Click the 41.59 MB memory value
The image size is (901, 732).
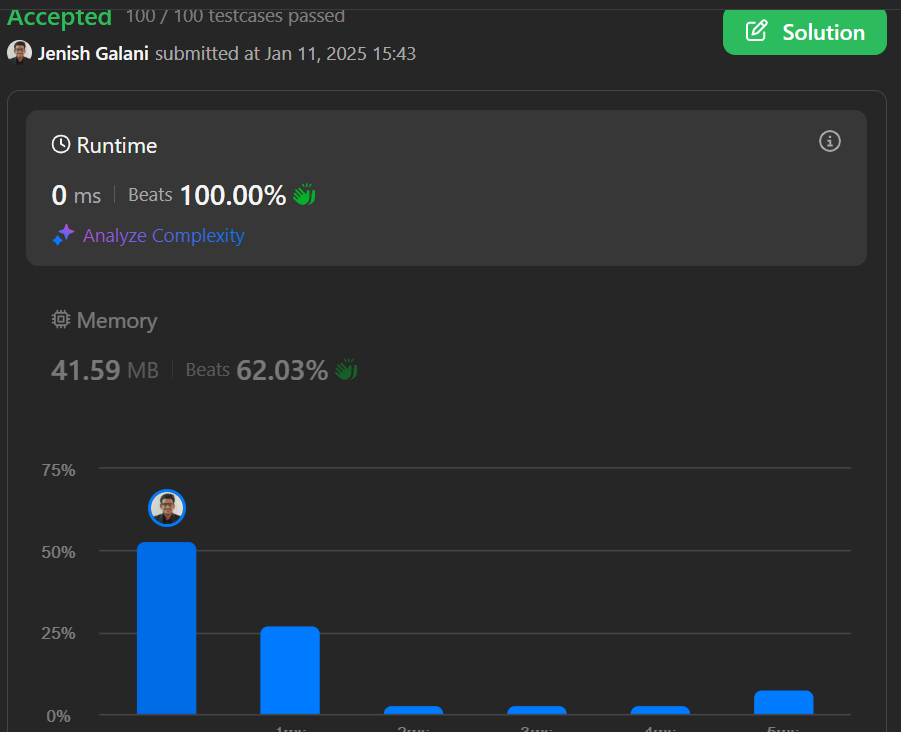pos(104,371)
